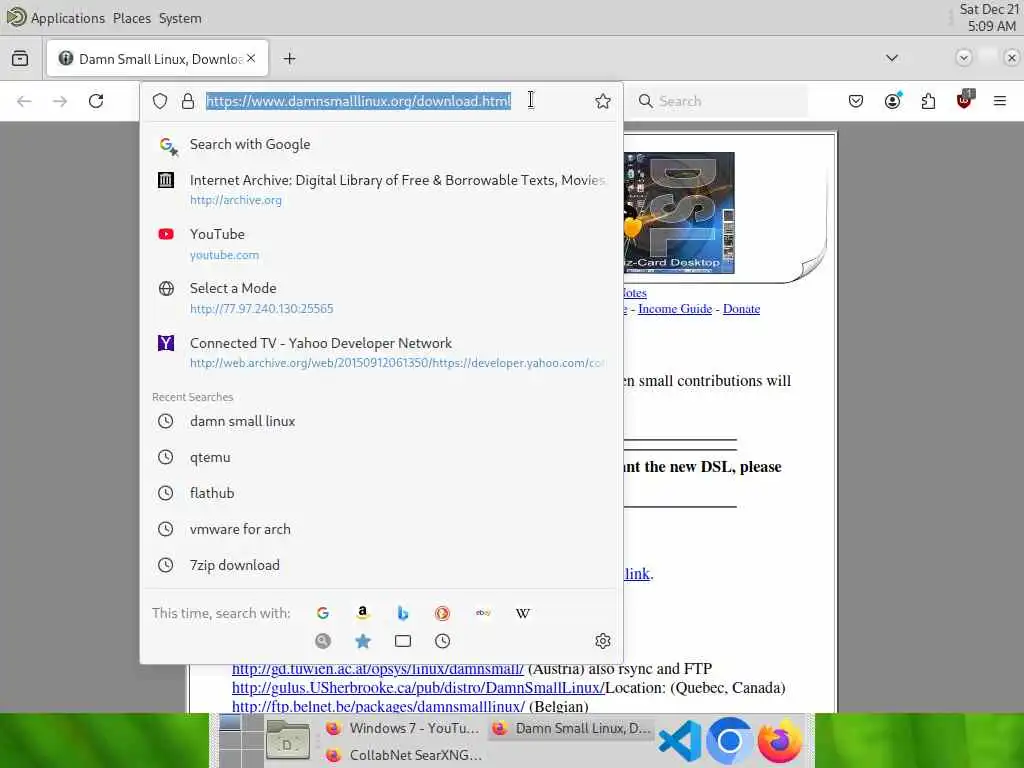Show site security padlock info
This screenshot has height=768, width=1024.
tap(188, 101)
